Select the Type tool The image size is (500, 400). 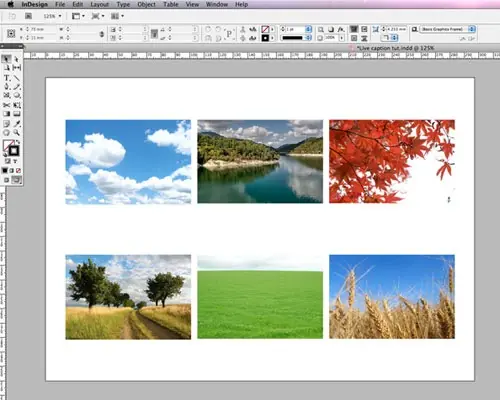tap(6, 78)
